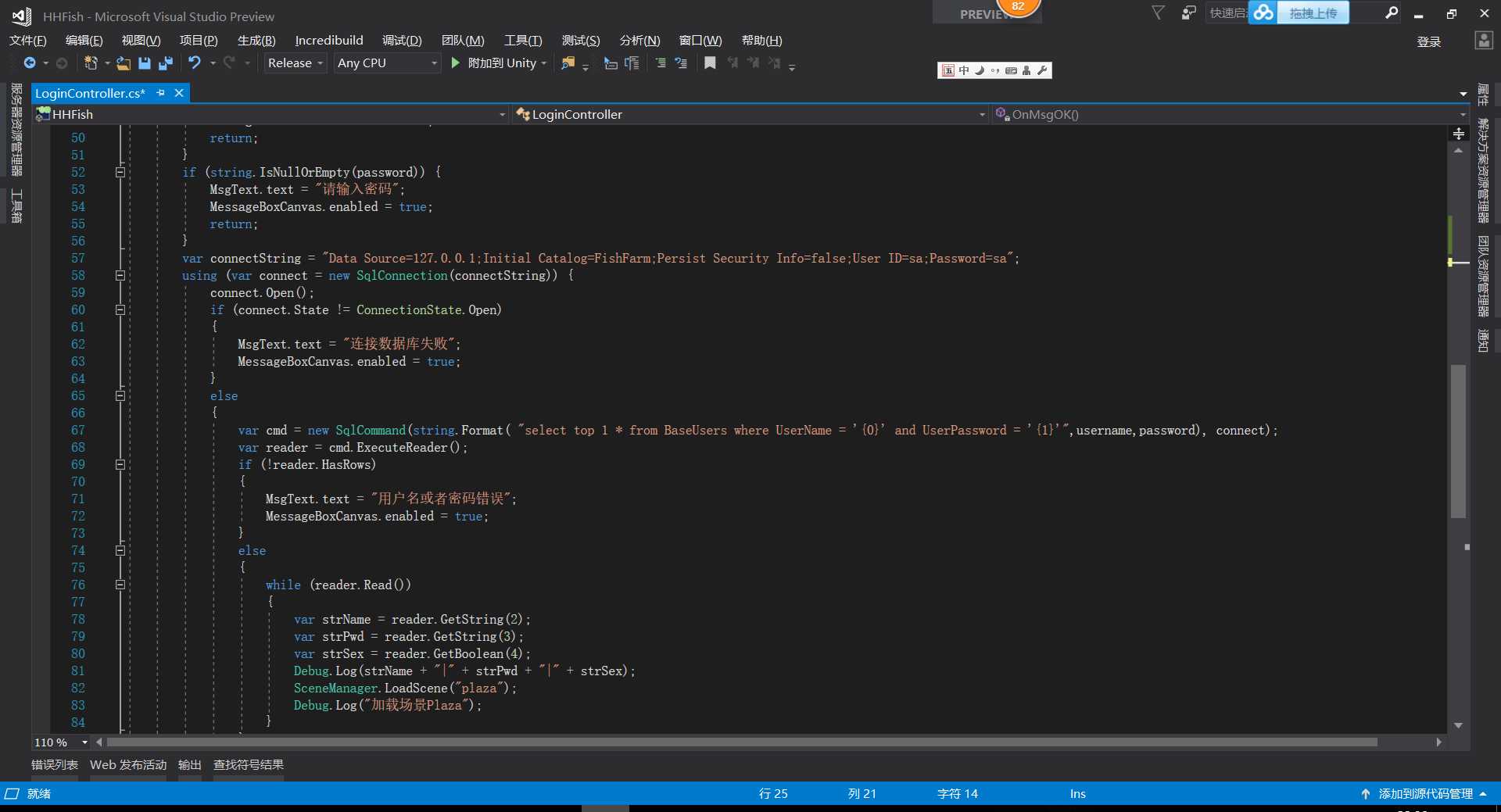Image resolution: width=1501 pixels, height=812 pixels.
Task: Click the 附加到 Unity button
Action: (502, 63)
